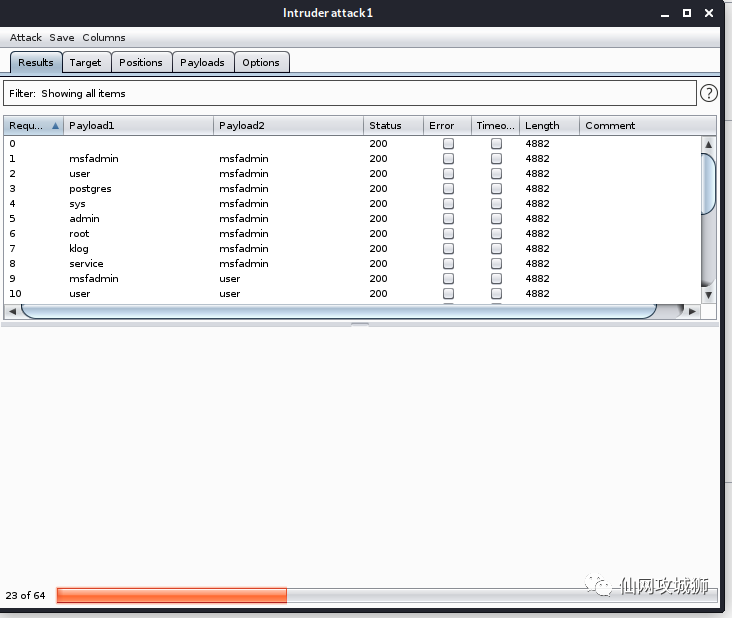
Task: Sort by Payload2 column header
Action: (289, 126)
